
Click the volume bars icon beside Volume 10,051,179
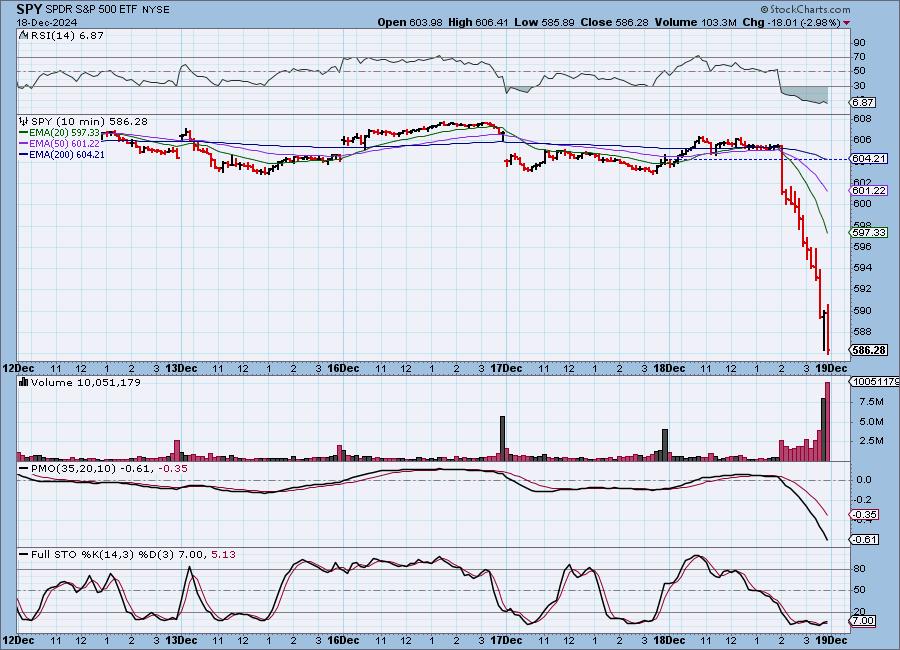pyautogui.click(x=24, y=382)
